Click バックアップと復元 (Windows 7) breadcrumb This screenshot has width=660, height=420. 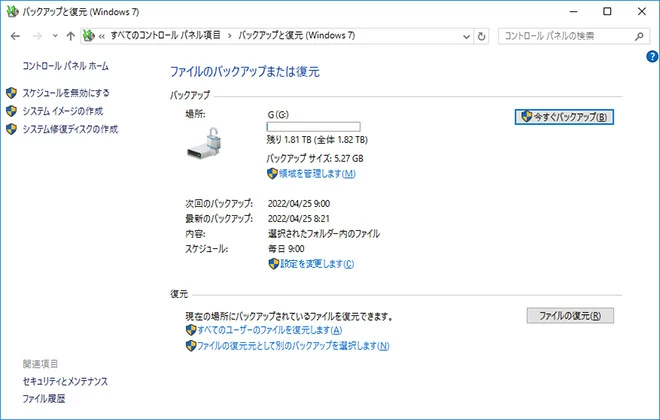pos(297,35)
